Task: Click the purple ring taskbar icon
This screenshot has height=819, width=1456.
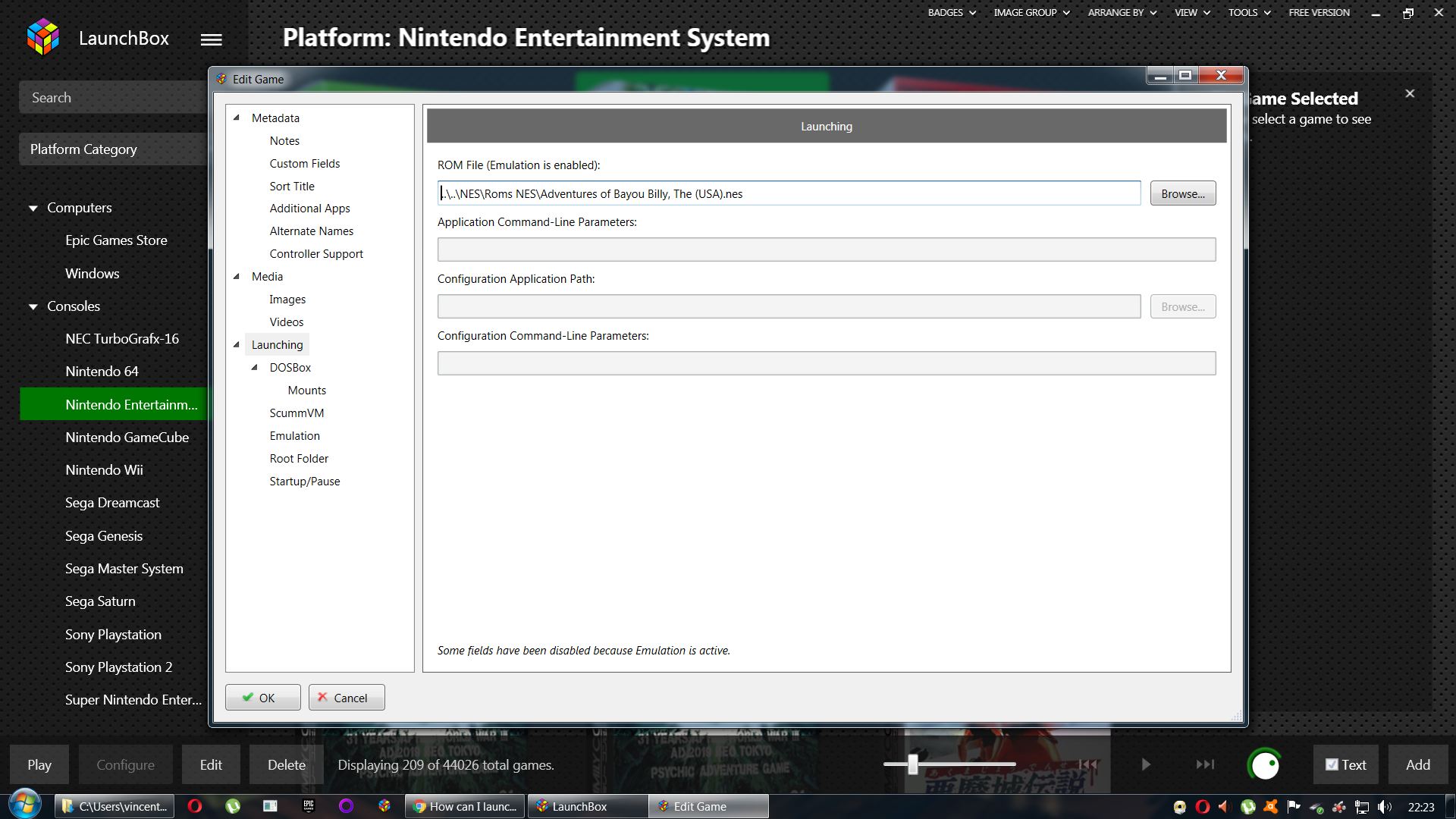Action: click(x=346, y=806)
